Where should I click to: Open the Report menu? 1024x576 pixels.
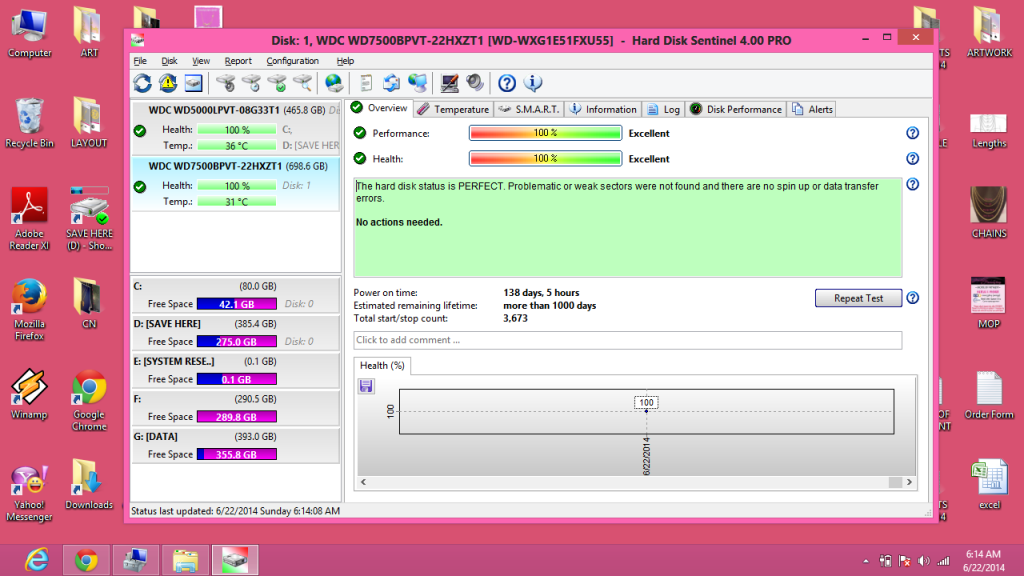238,61
